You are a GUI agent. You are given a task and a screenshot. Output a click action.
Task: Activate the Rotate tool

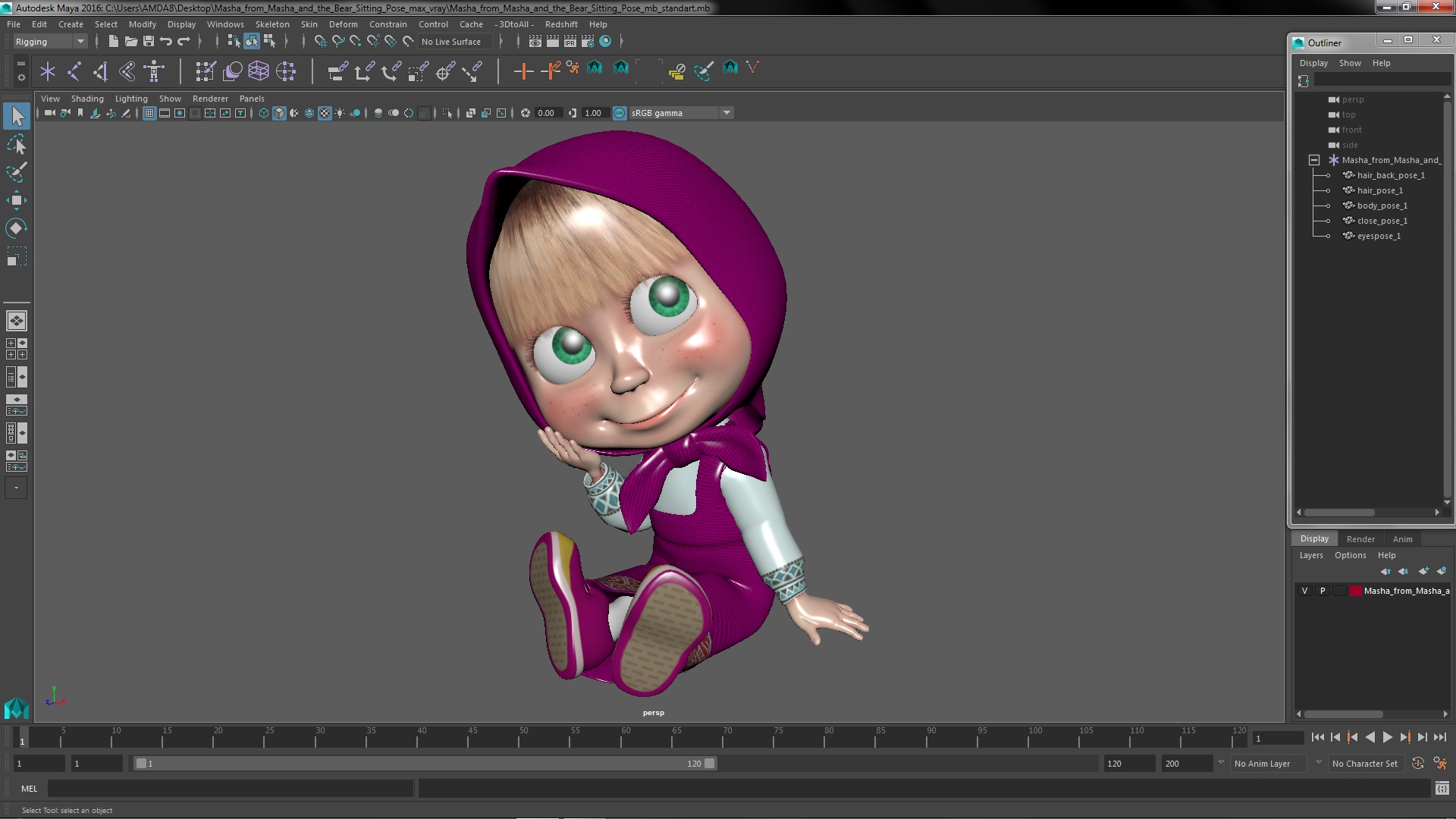[x=16, y=228]
